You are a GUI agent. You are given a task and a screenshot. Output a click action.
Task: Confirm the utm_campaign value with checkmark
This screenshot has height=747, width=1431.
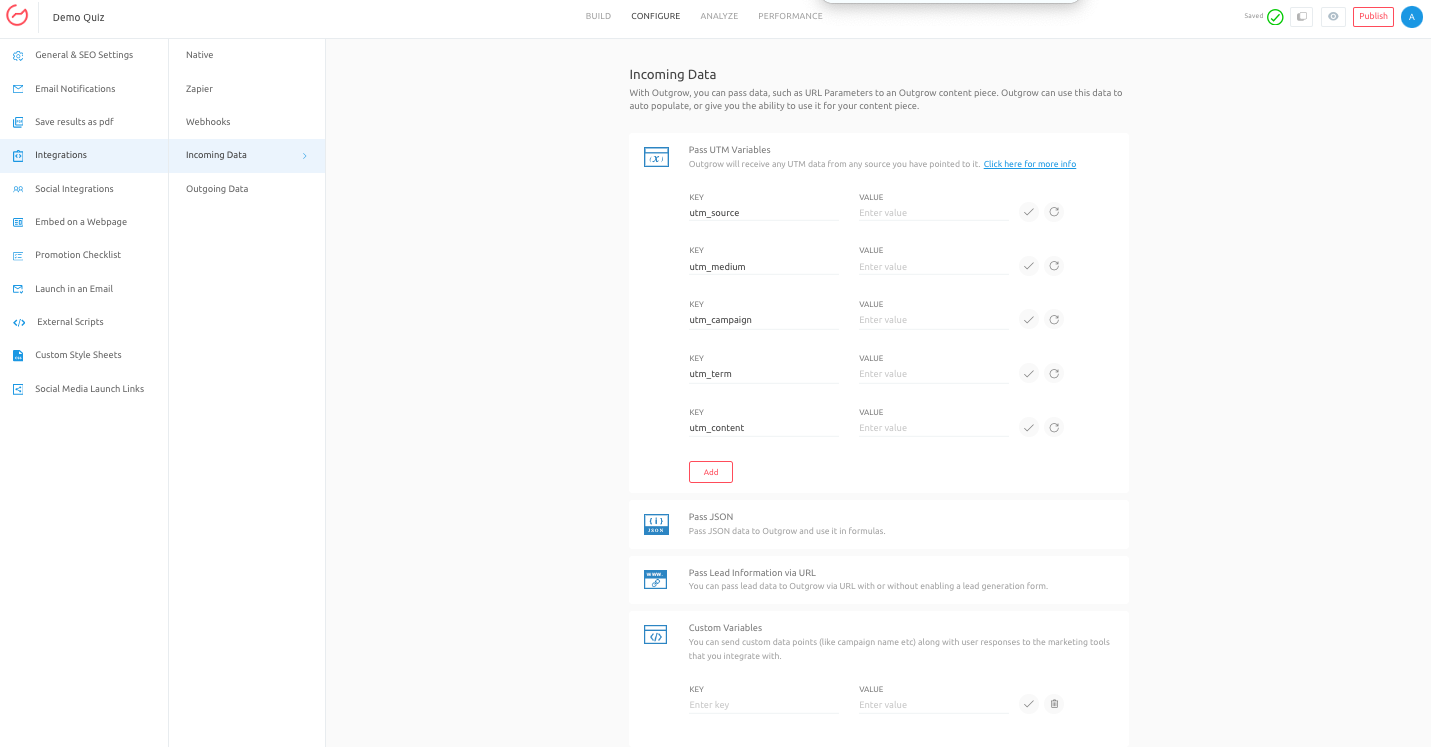tap(1029, 320)
